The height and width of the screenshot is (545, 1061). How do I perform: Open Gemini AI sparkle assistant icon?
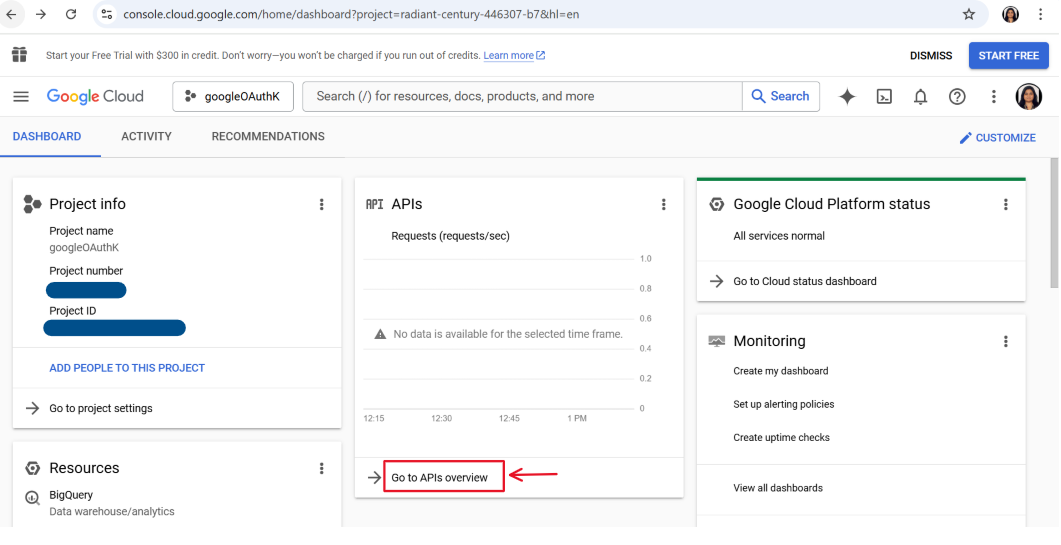[x=847, y=97]
